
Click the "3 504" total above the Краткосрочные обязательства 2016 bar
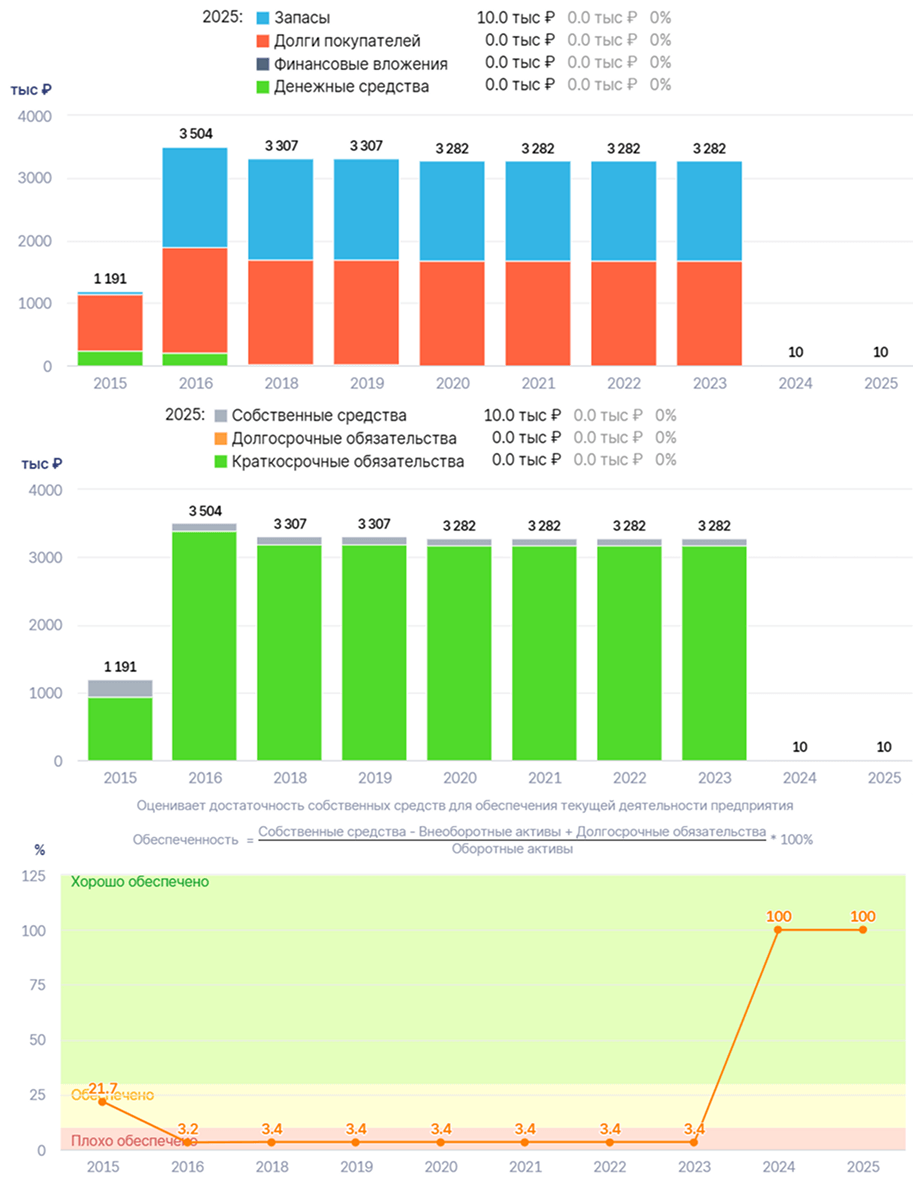(x=205, y=511)
